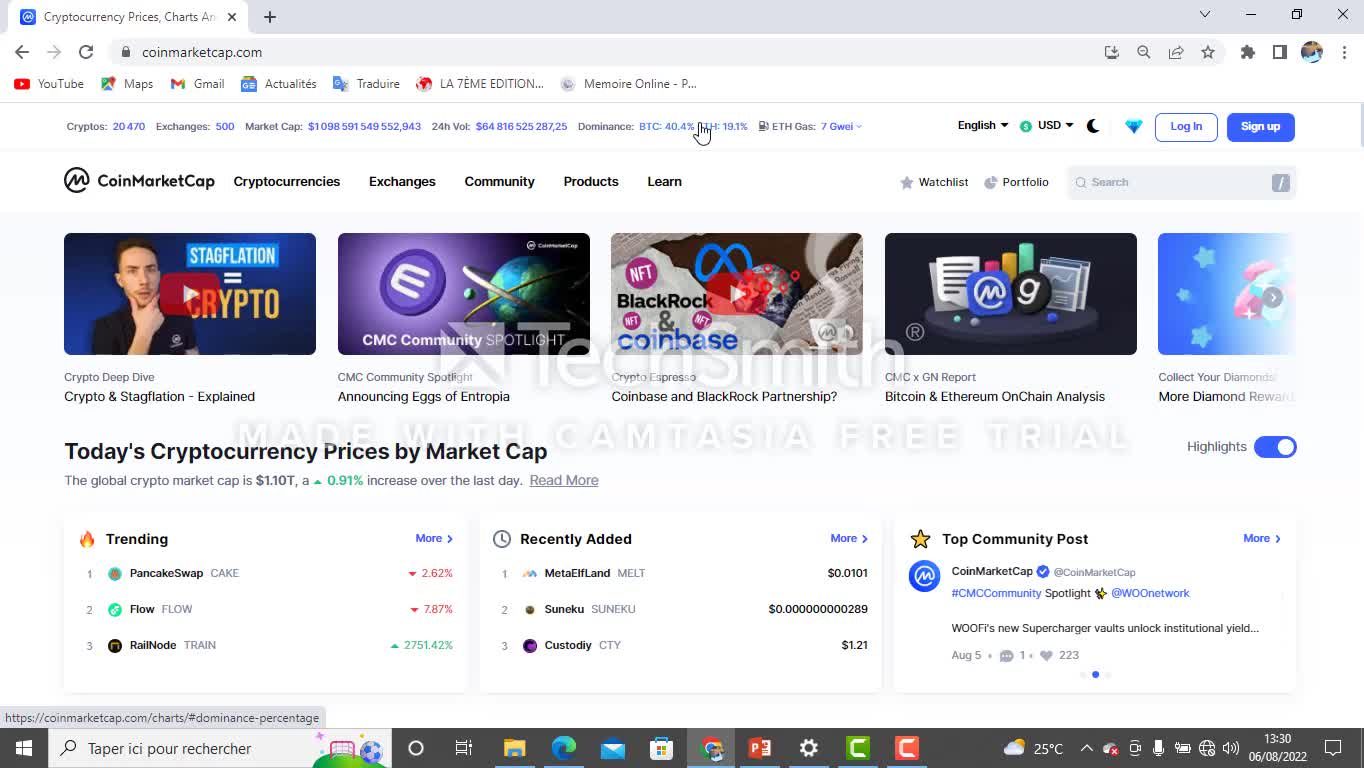Click Exchanges count 500

pyautogui.click(x=225, y=127)
